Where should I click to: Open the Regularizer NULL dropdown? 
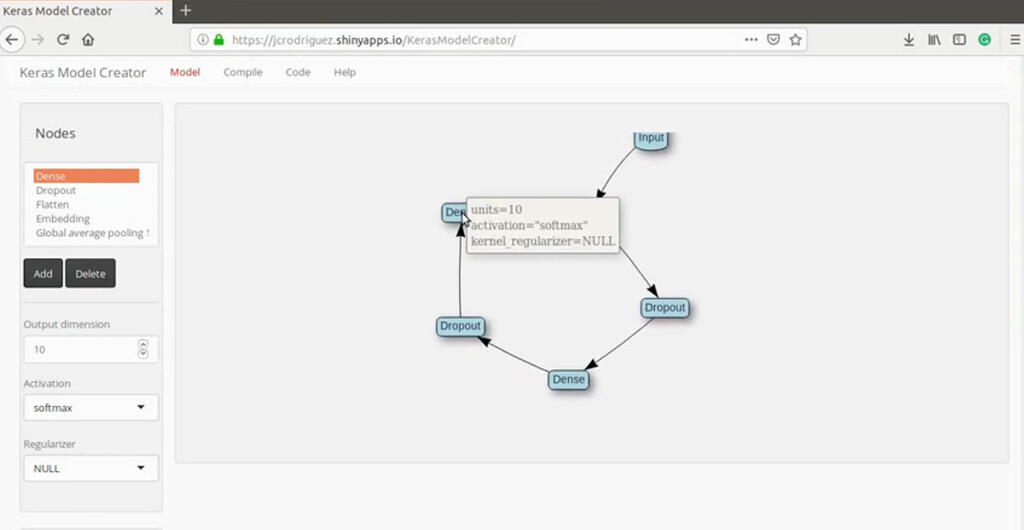point(91,469)
